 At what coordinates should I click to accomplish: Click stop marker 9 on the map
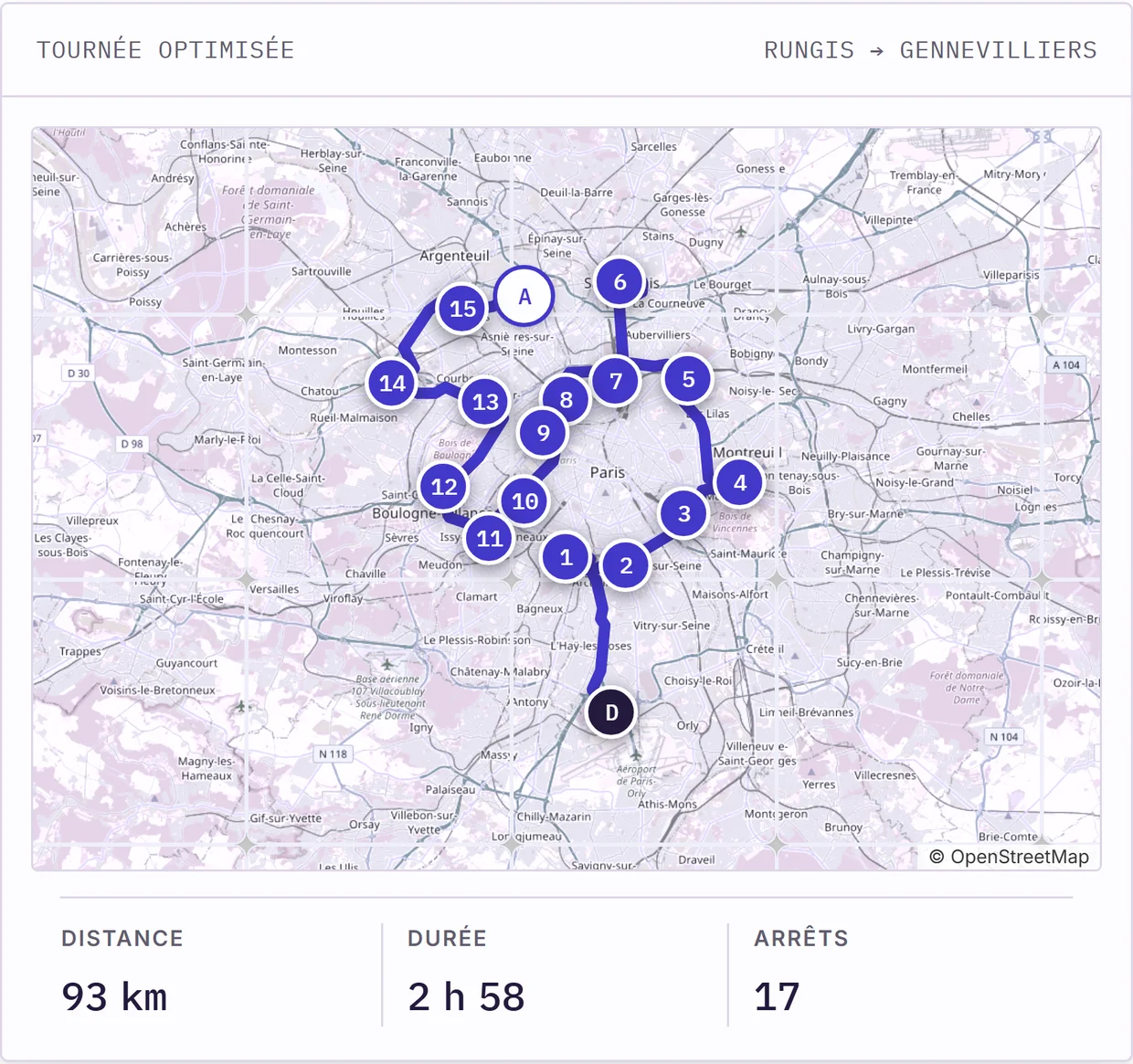click(544, 433)
